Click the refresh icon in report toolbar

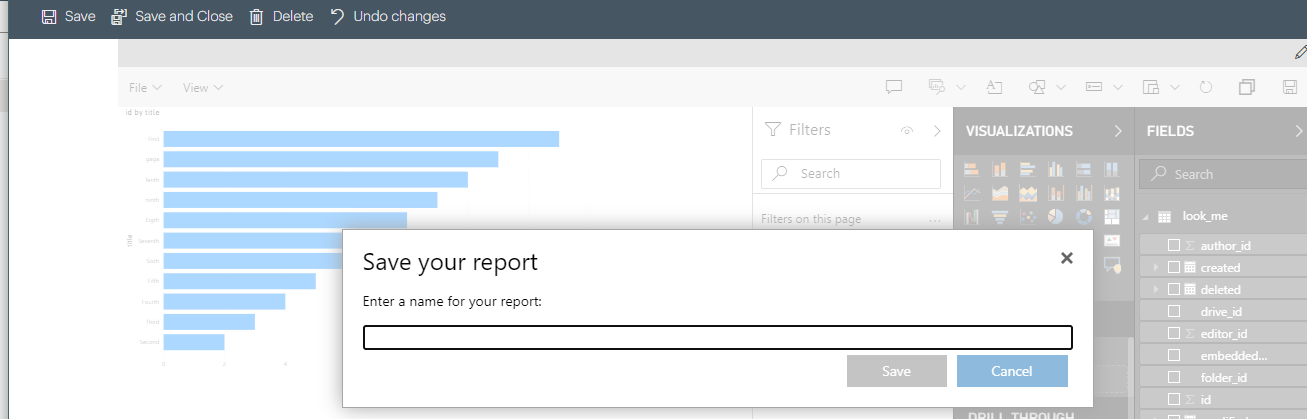click(1206, 88)
